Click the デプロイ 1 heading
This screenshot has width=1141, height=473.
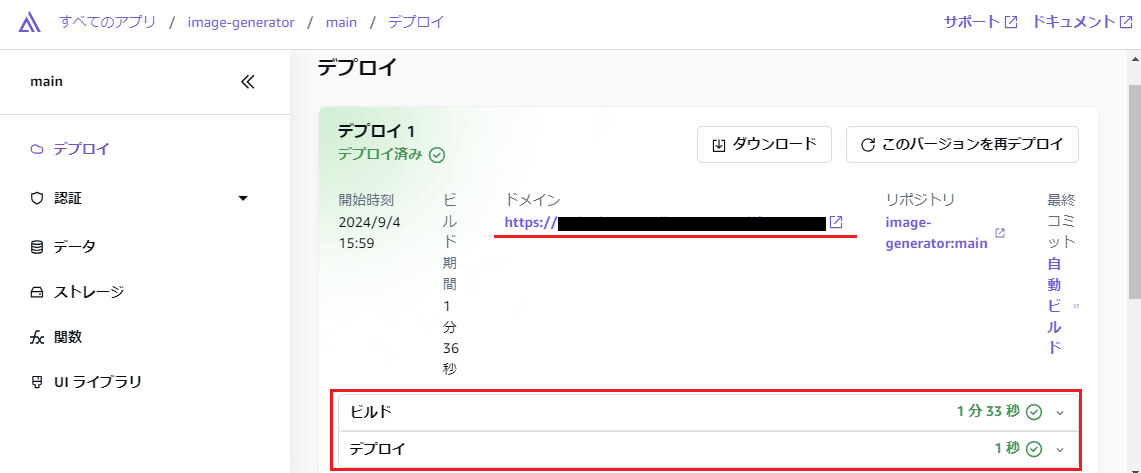coord(376,132)
